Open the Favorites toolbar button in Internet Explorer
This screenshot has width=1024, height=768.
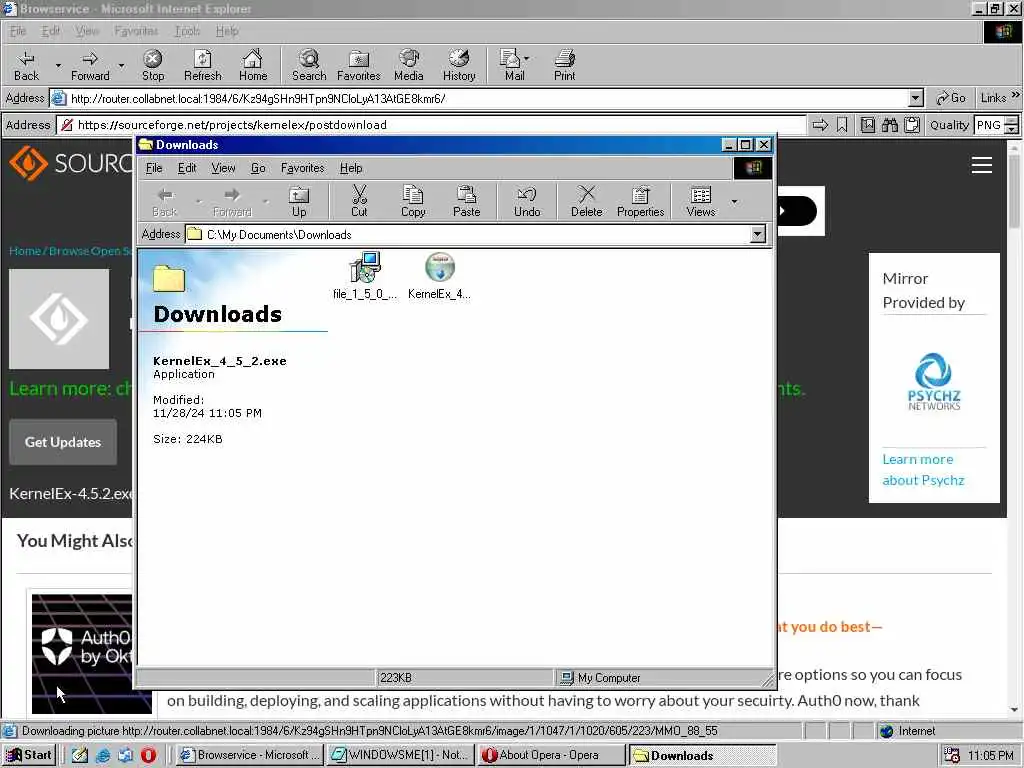[x=359, y=65]
